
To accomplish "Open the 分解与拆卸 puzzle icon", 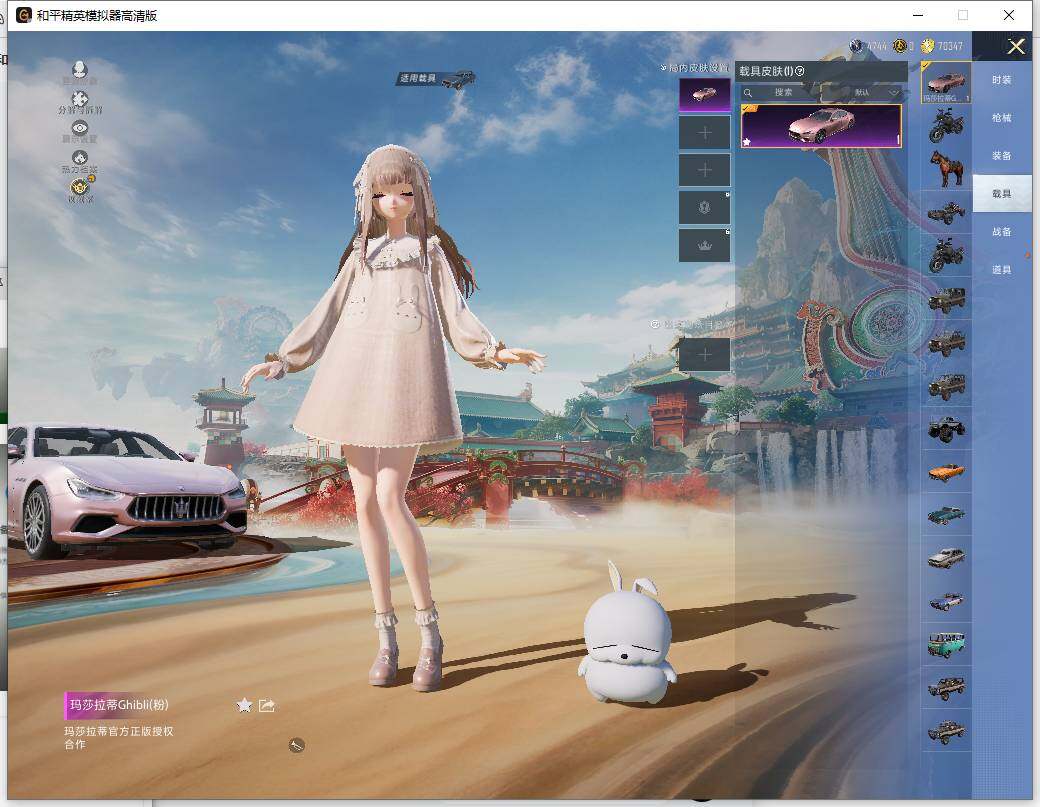I will [79, 100].
